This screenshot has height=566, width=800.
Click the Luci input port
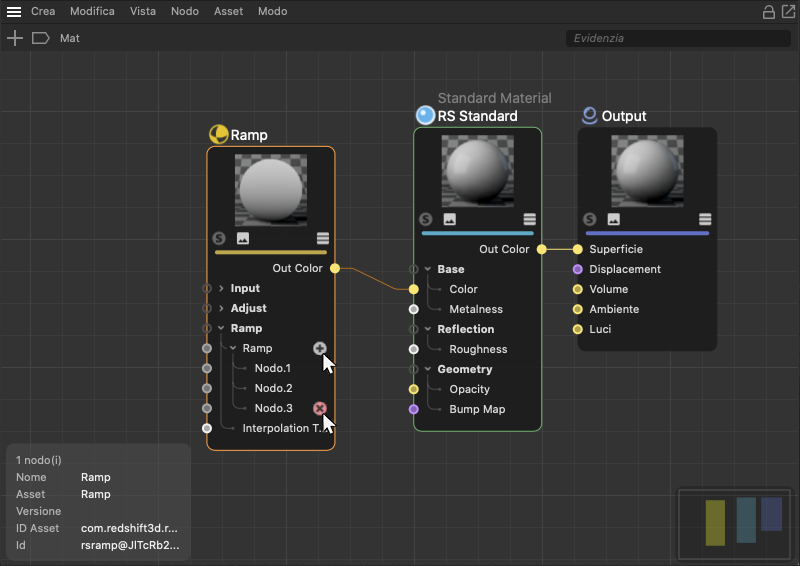coord(578,329)
